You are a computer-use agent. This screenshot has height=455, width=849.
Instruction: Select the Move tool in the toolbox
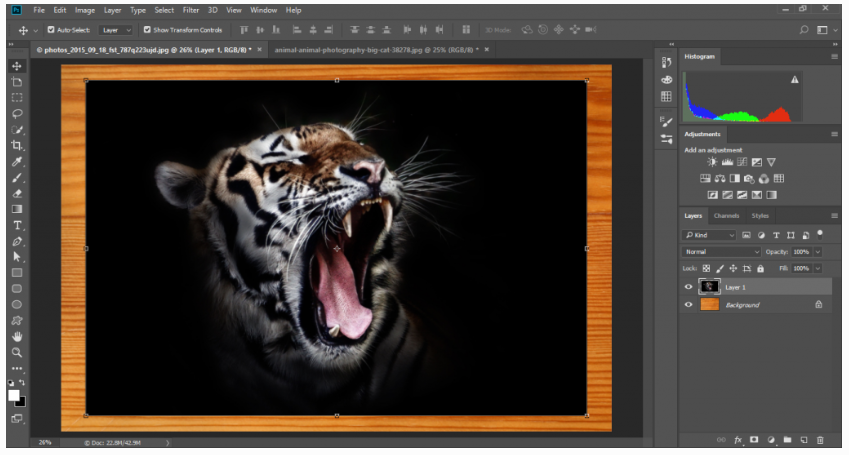[x=17, y=66]
